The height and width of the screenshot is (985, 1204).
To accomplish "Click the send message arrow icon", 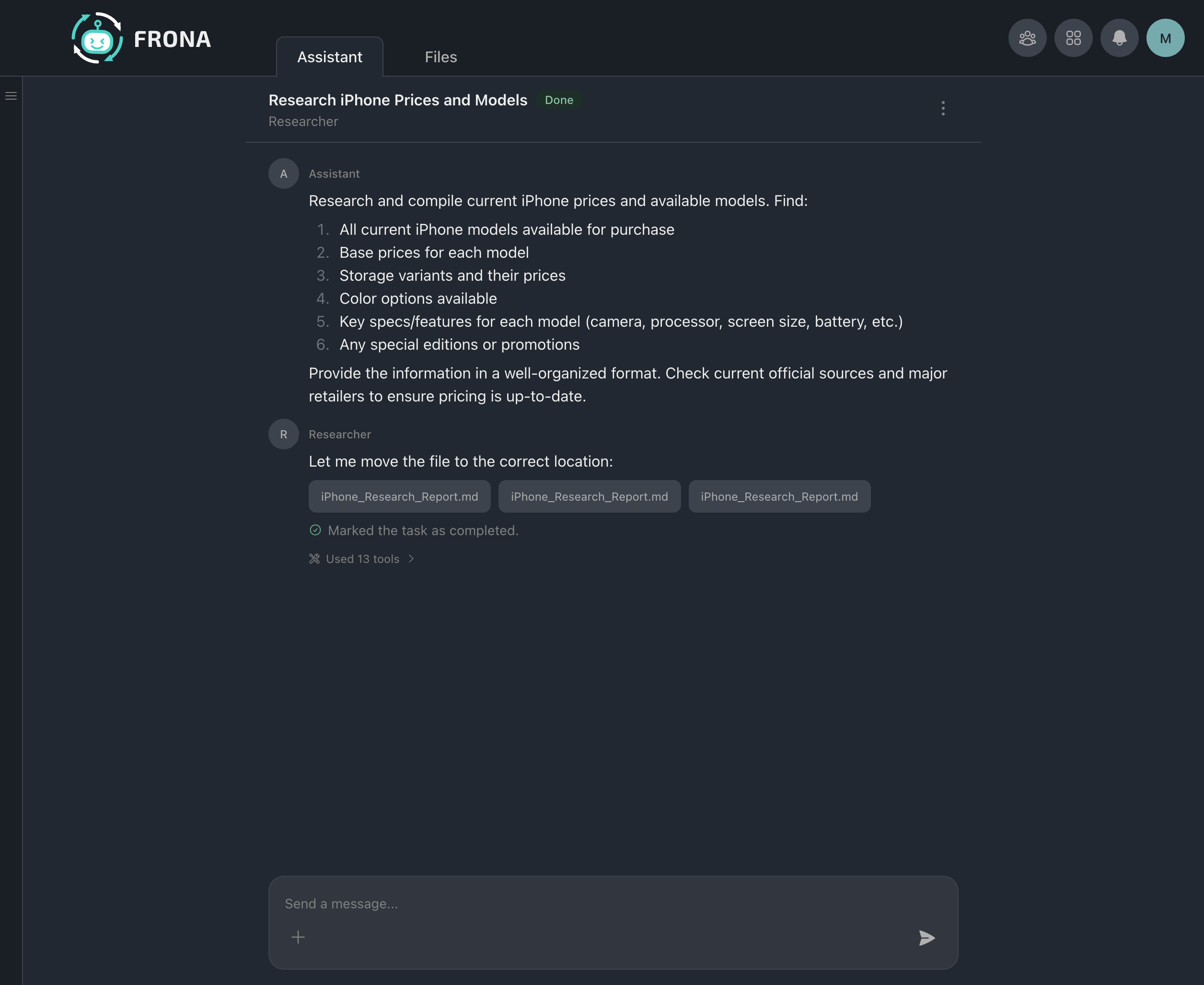I will pos(926,938).
